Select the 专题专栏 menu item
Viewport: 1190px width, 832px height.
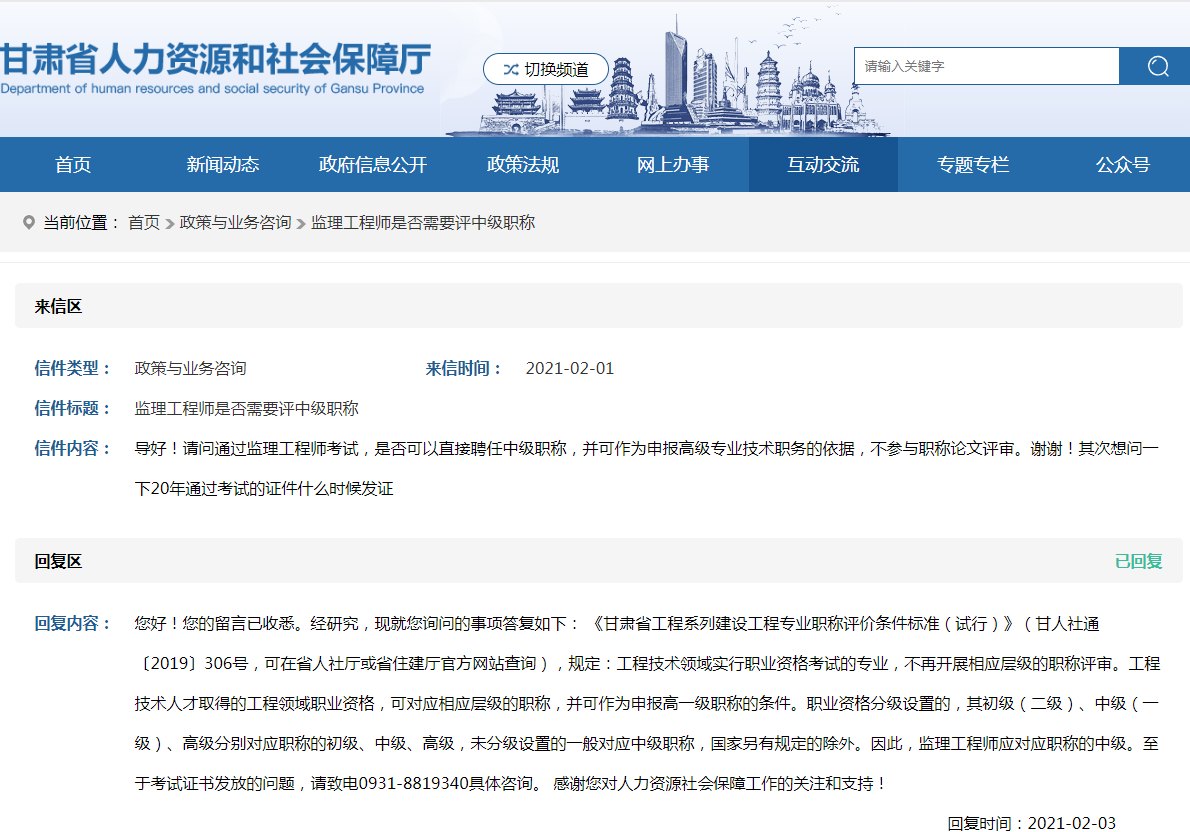[x=973, y=165]
